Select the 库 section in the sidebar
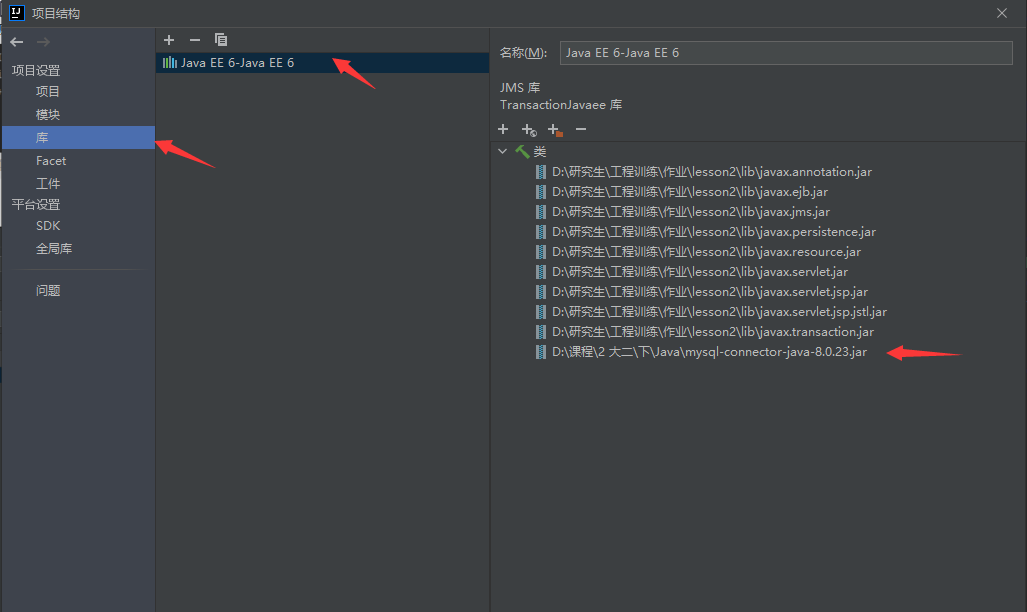 pyautogui.click(x=79, y=138)
